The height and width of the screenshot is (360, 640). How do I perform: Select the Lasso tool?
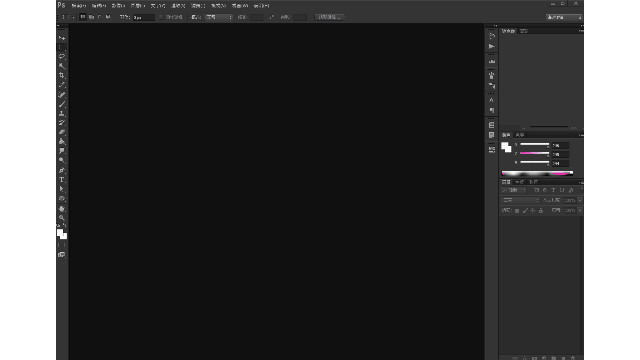(x=62, y=56)
